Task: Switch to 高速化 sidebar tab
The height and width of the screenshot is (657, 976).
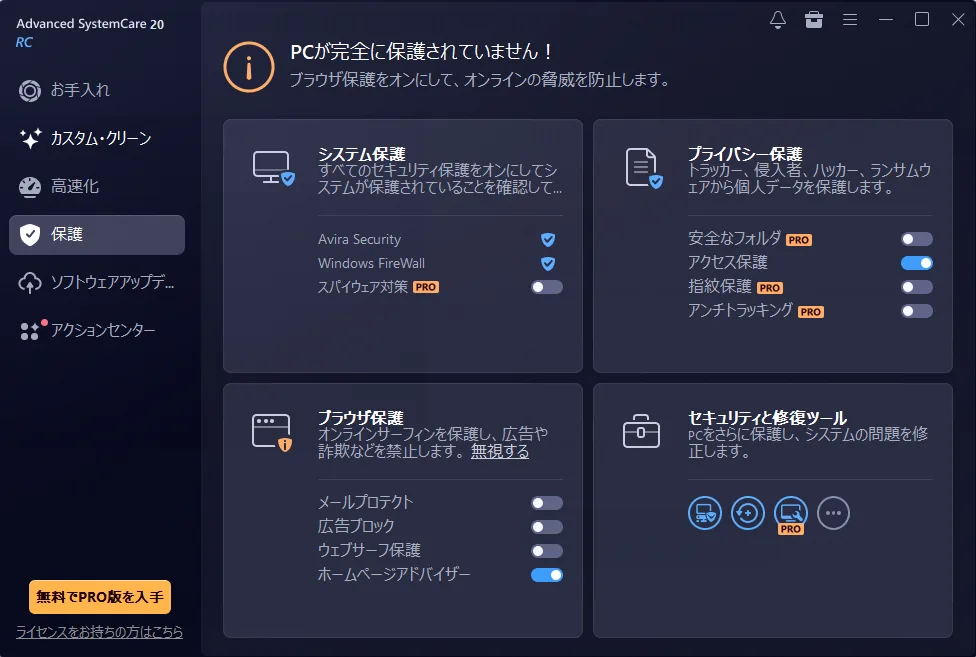Action: [x=96, y=186]
